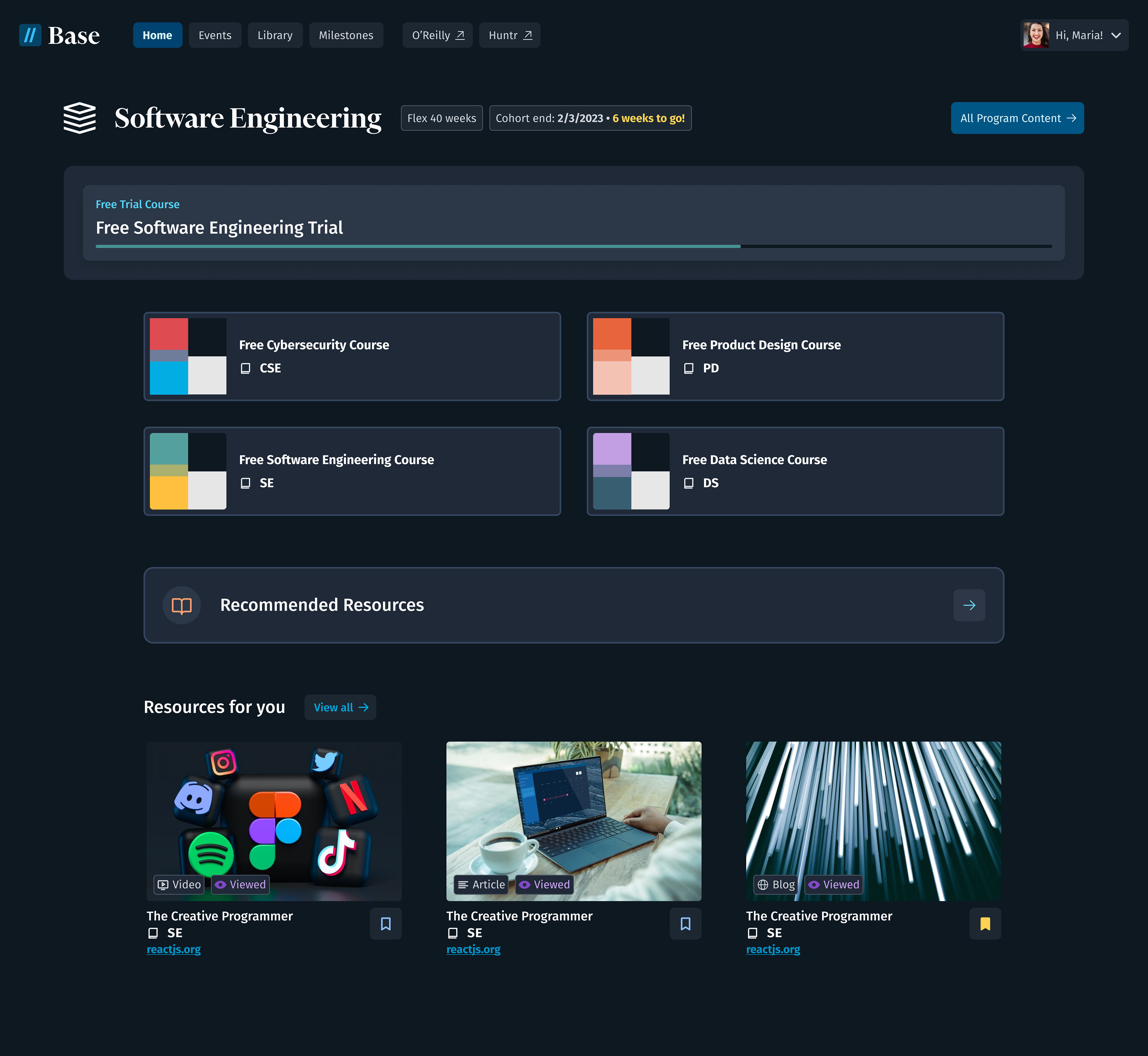
Task: Click The Creative Programmer title under Article
Action: point(520,917)
